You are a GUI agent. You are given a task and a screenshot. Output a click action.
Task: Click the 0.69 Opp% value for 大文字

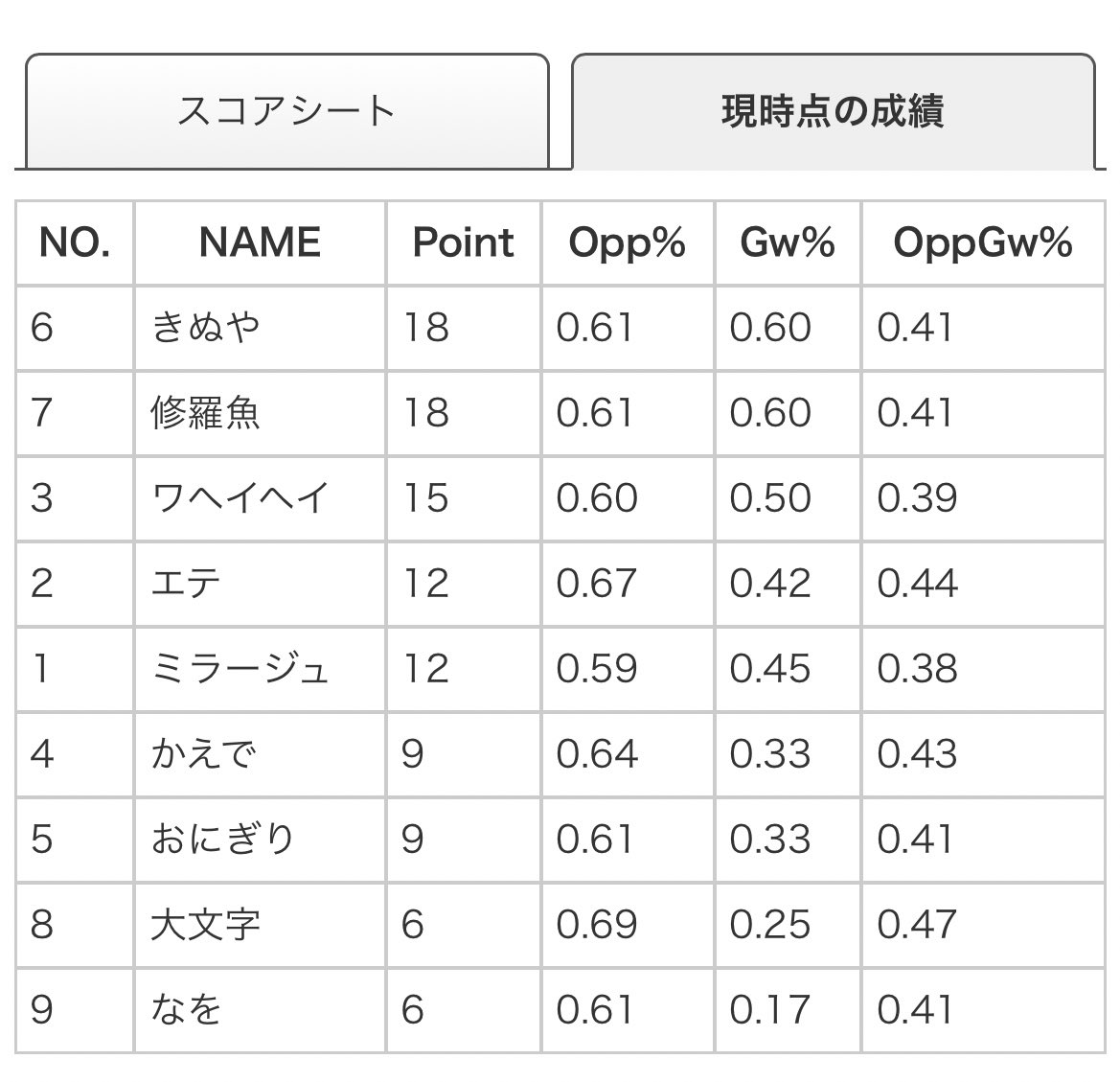(597, 924)
